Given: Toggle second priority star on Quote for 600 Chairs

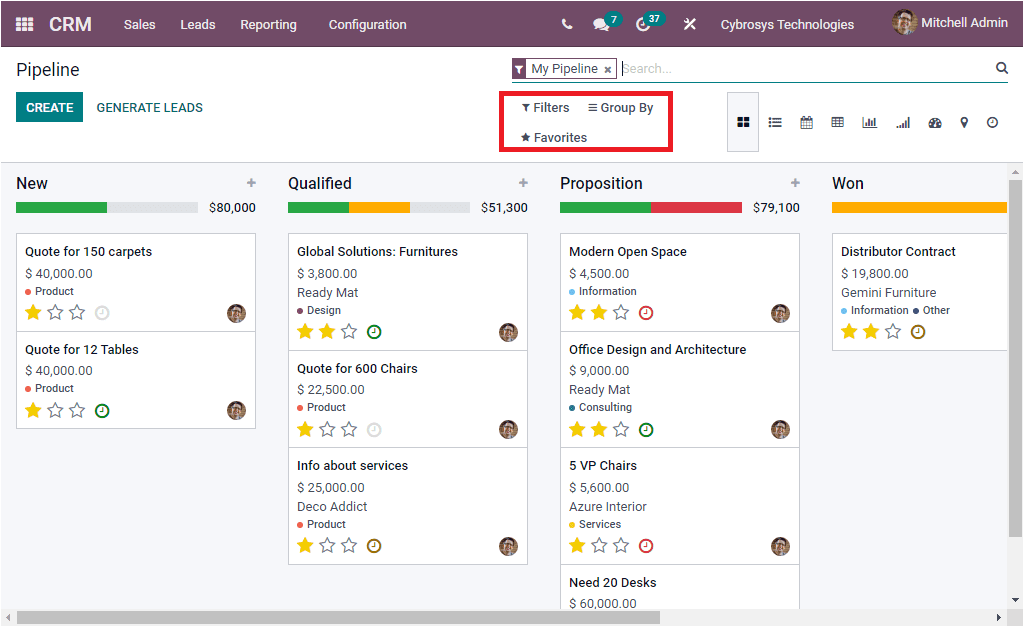Looking at the screenshot, I should [x=324, y=428].
